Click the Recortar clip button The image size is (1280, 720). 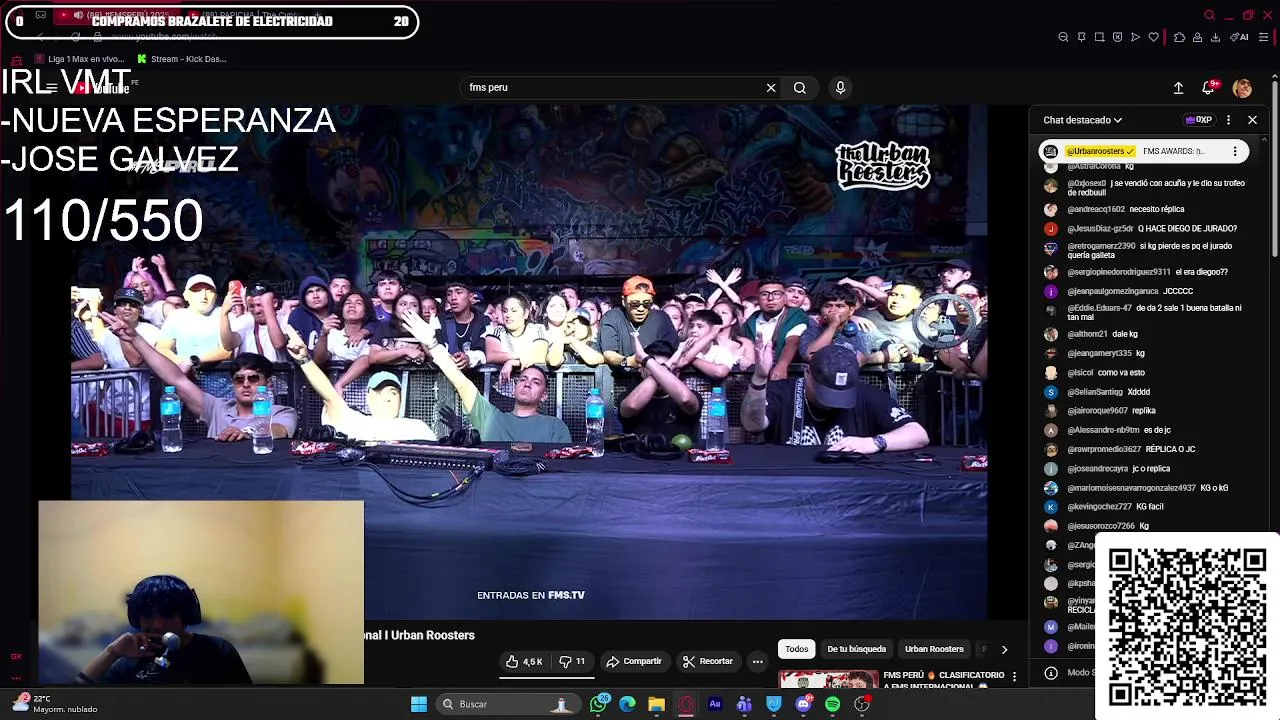[707, 661]
